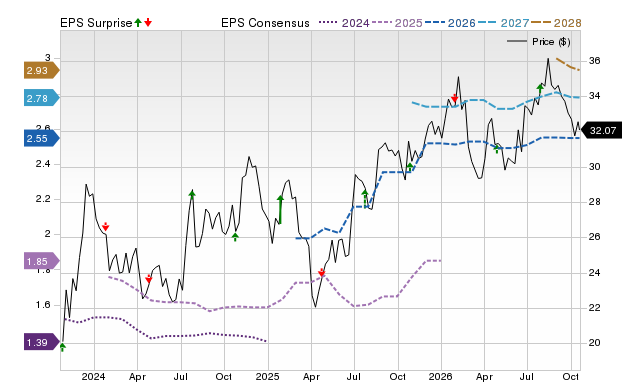Screen dimensions: 640x382
Task: Select the red surprise arrow in early 2024
Action: coord(106,227)
